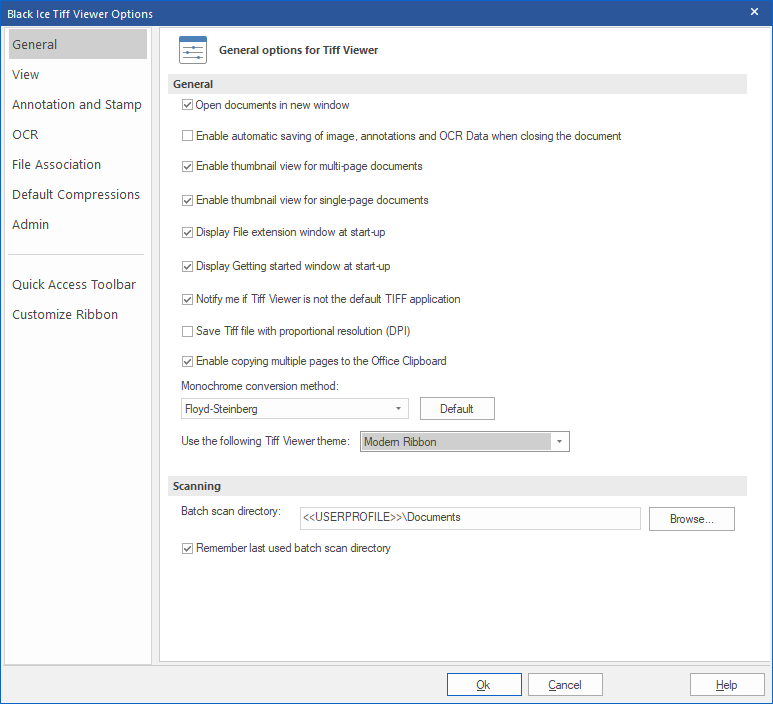The height and width of the screenshot is (704, 773).
Task: Click the Batch scan directory field
Action: click(469, 518)
